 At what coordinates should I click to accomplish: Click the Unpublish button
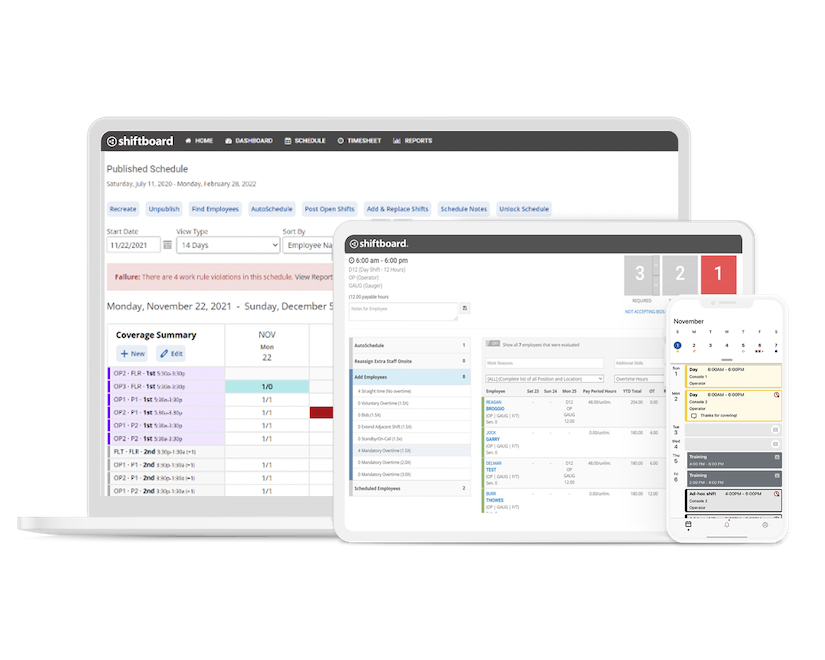pos(162,209)
